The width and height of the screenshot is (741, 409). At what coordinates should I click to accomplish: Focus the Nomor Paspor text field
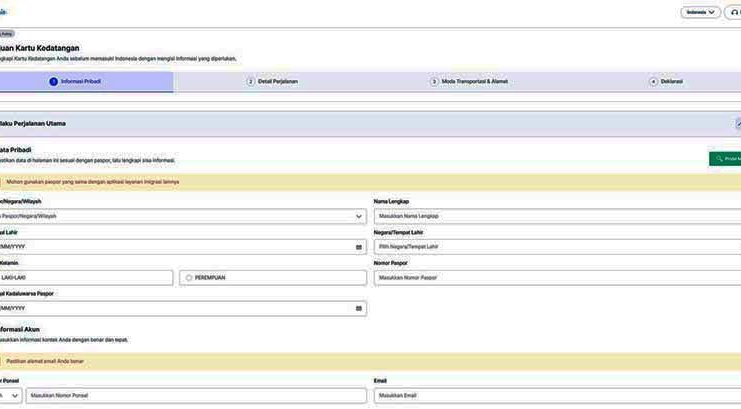point(556,278)
